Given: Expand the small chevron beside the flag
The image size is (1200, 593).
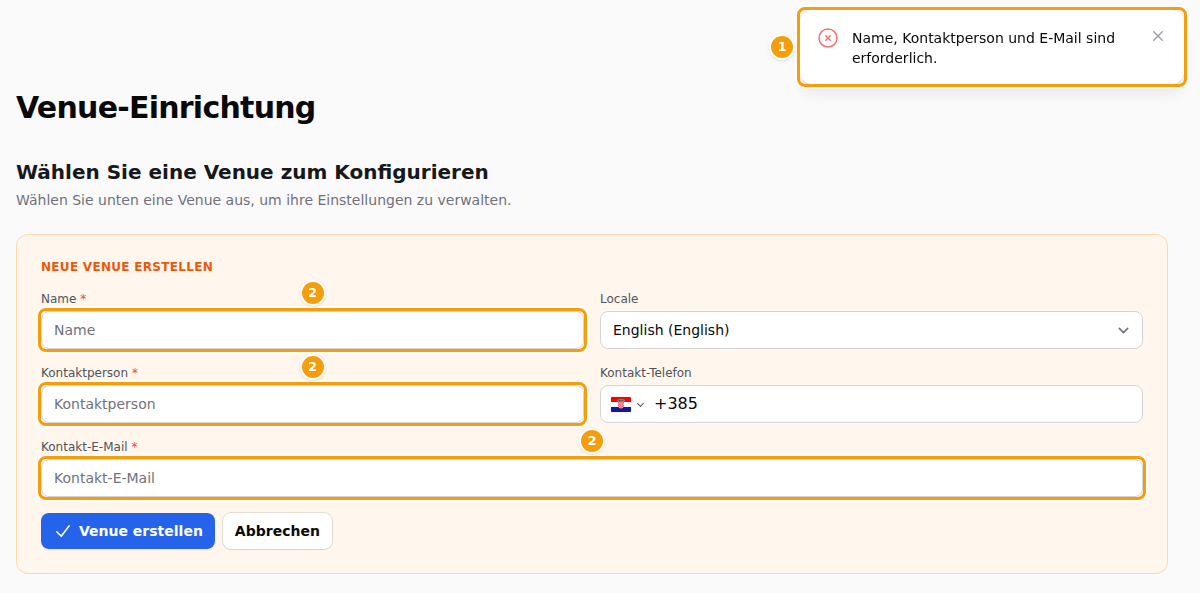Looking at the screenshot, I should (x=641, y=404).
